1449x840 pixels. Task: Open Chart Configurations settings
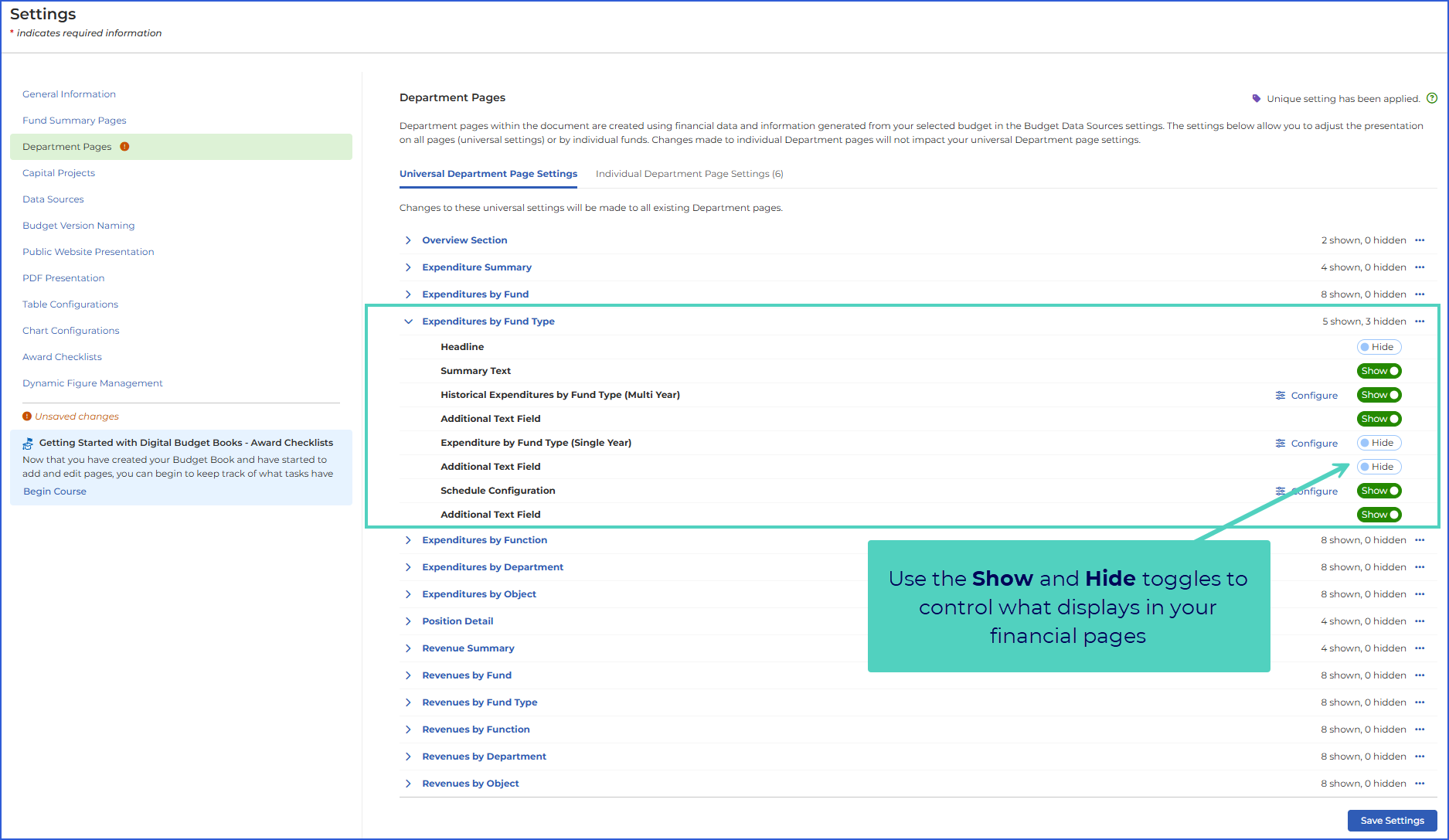coord(71,331)
